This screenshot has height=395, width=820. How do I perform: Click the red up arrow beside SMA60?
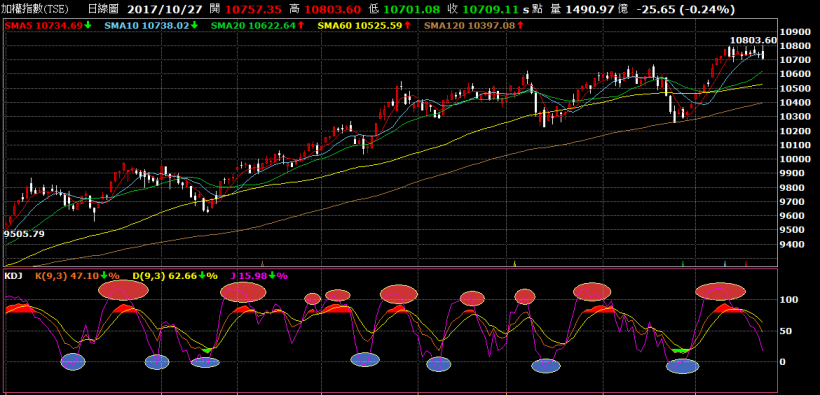click(407, 25)
